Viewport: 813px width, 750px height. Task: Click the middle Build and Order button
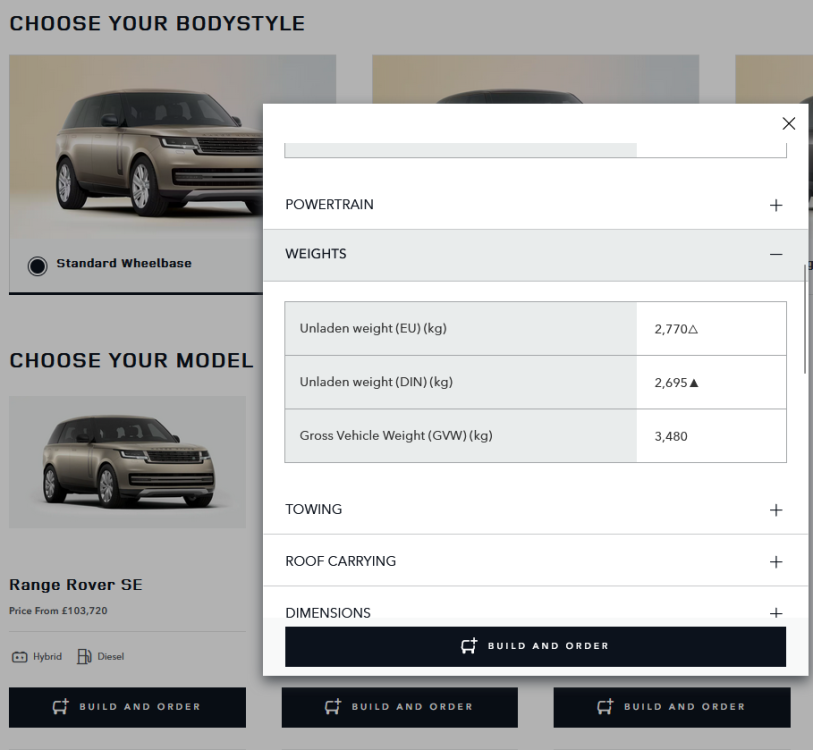click(400, 707)
